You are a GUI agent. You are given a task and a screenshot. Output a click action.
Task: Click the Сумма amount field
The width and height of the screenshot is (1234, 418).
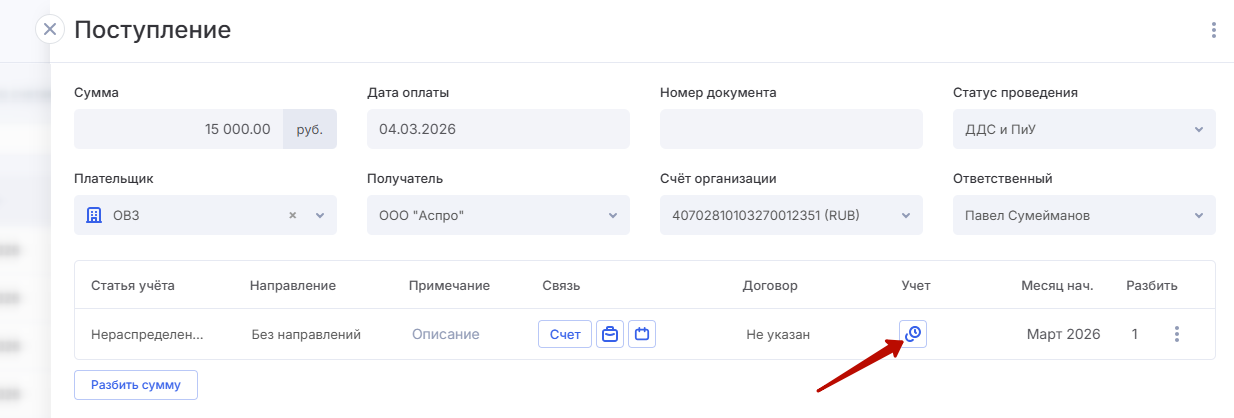pos(178,129)
